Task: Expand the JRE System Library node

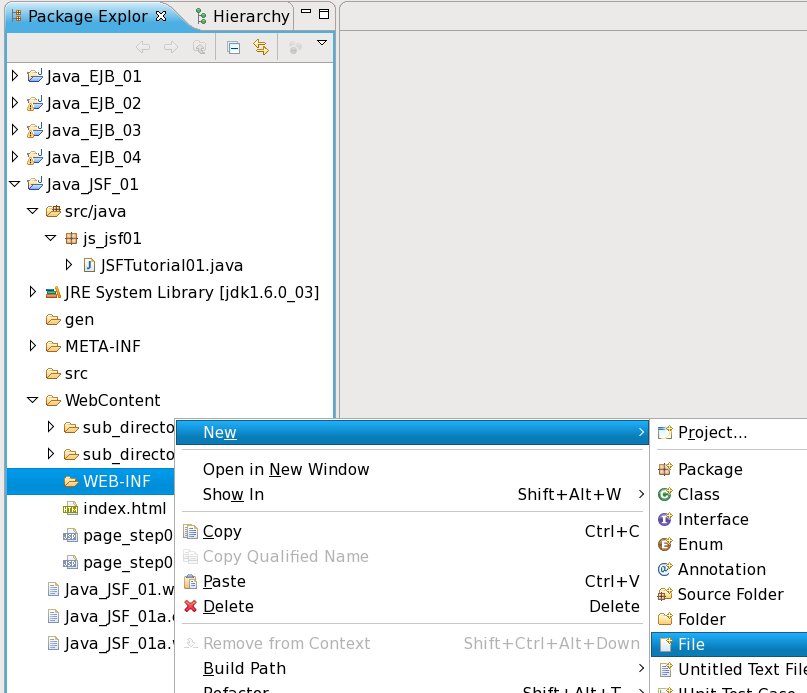Action: [x=33, y=292]
